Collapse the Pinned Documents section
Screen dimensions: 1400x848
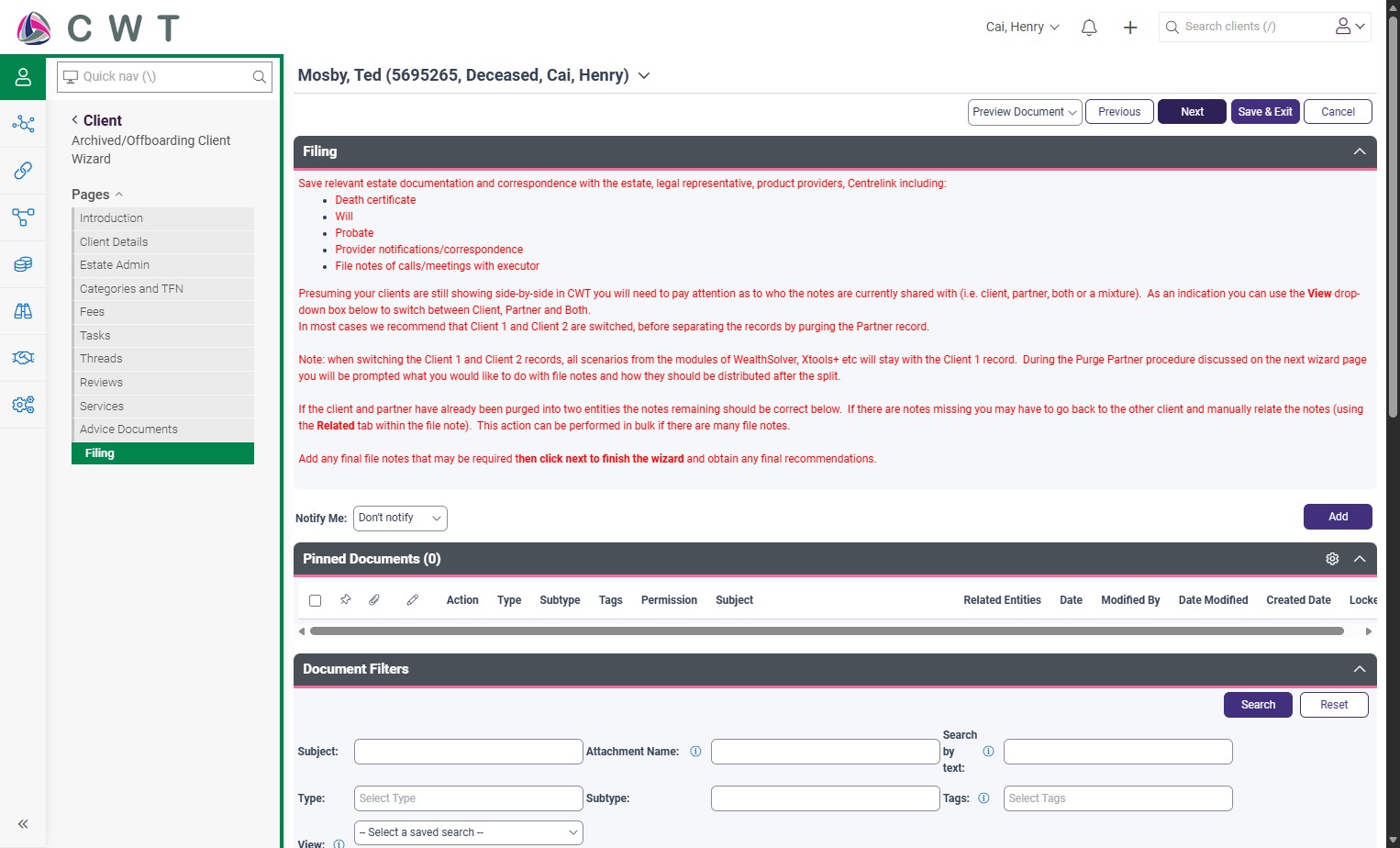point(1360,559)
